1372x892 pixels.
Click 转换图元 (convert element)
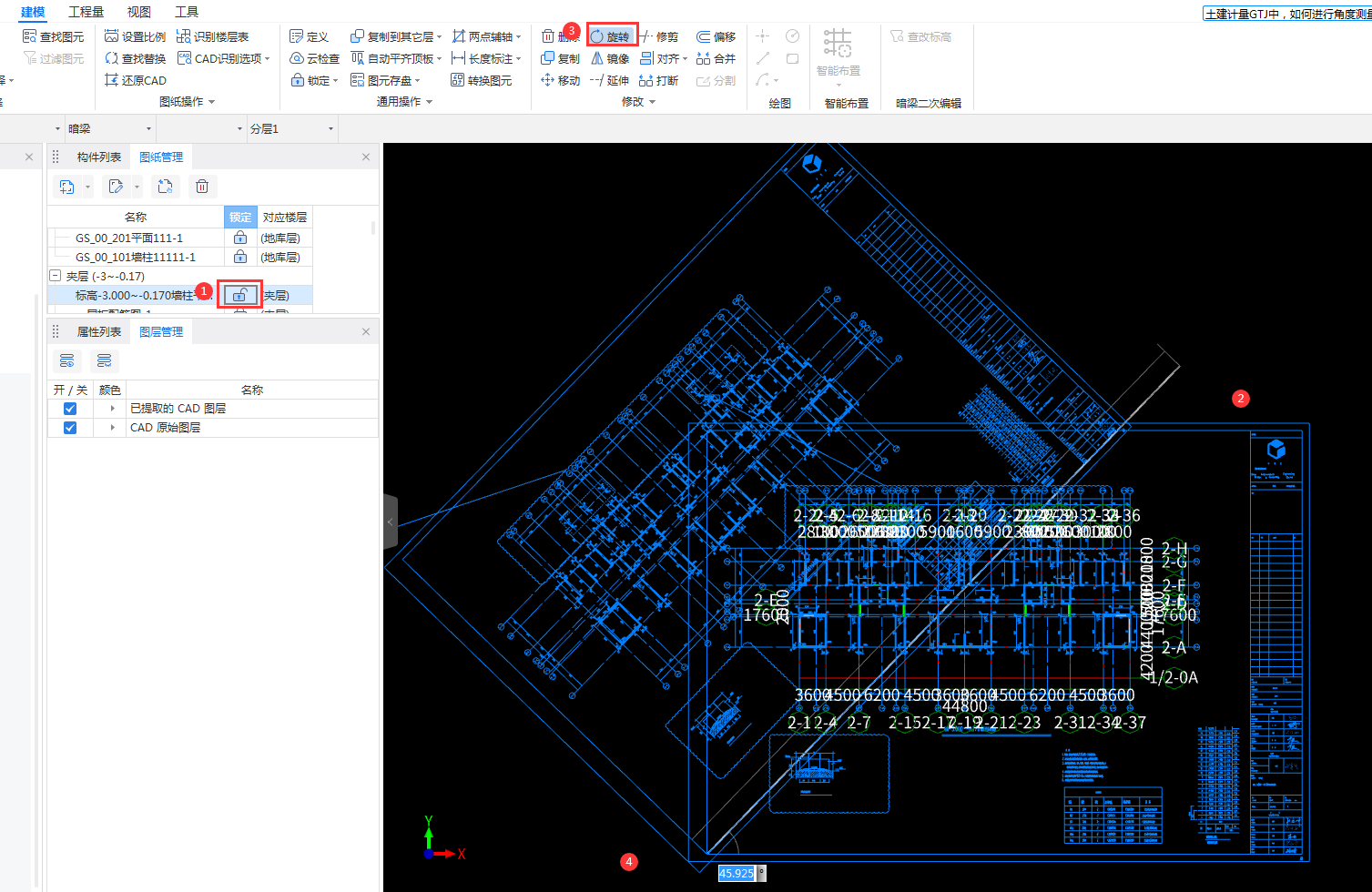tap(482, 80)
